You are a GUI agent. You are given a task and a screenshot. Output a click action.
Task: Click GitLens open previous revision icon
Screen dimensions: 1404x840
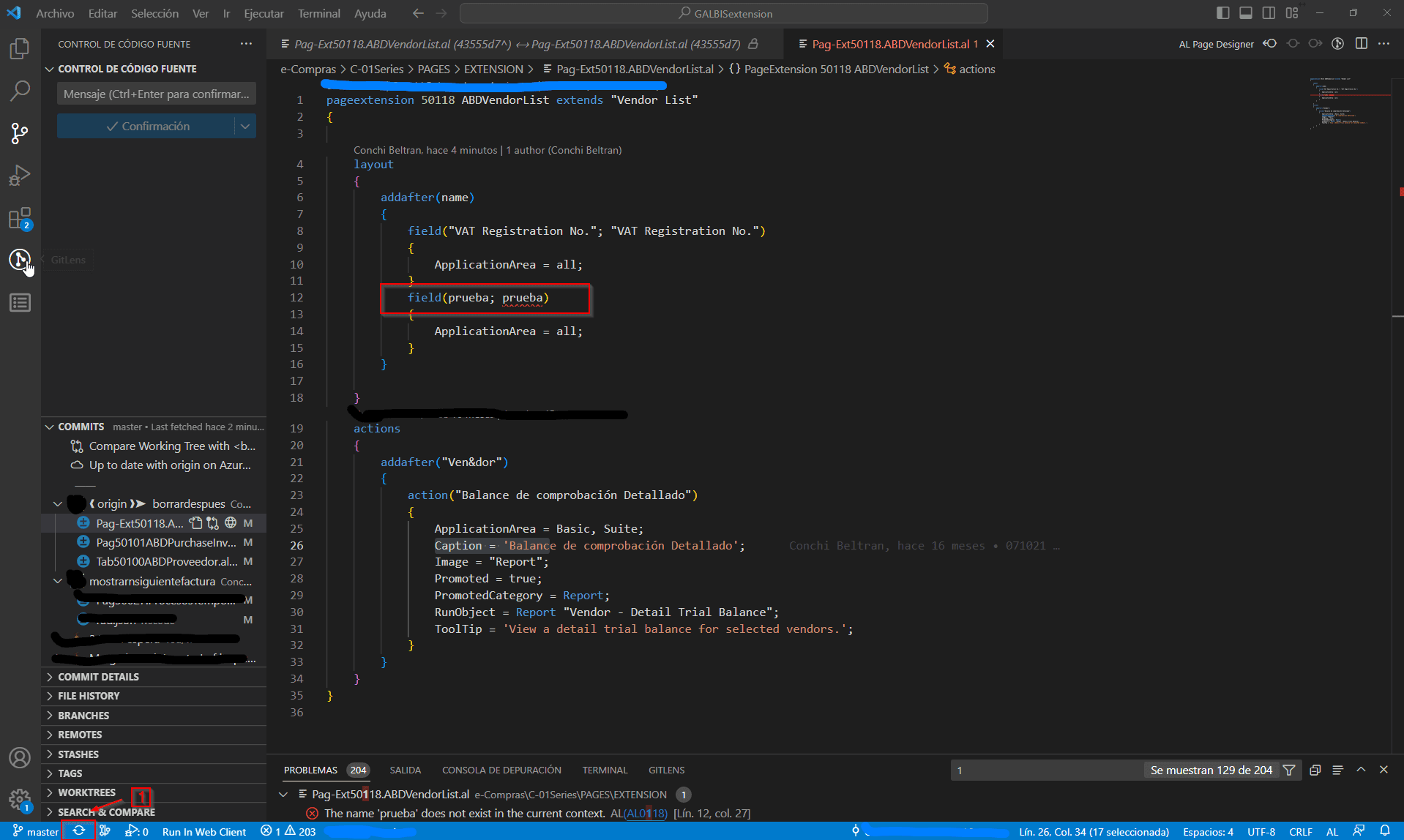pyautogui.click(x=1270, y=44)
